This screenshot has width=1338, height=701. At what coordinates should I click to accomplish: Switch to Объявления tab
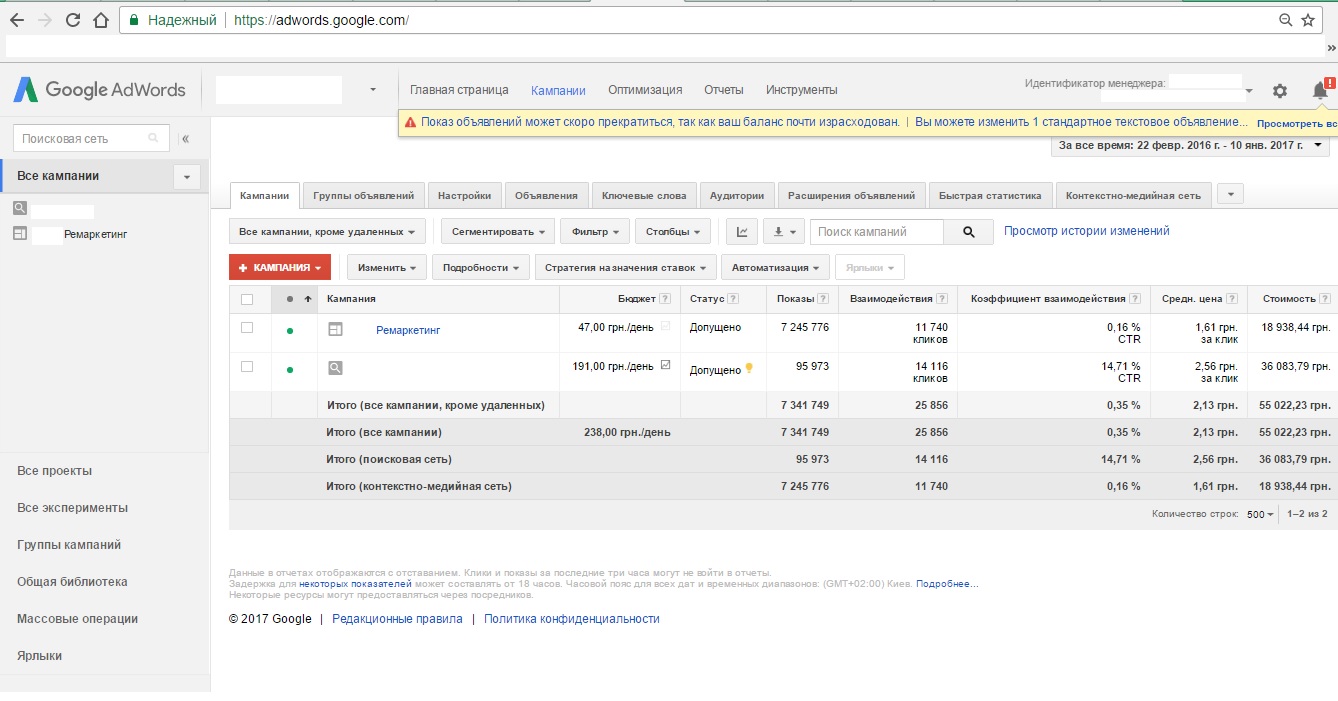click(x=546, y=196)
